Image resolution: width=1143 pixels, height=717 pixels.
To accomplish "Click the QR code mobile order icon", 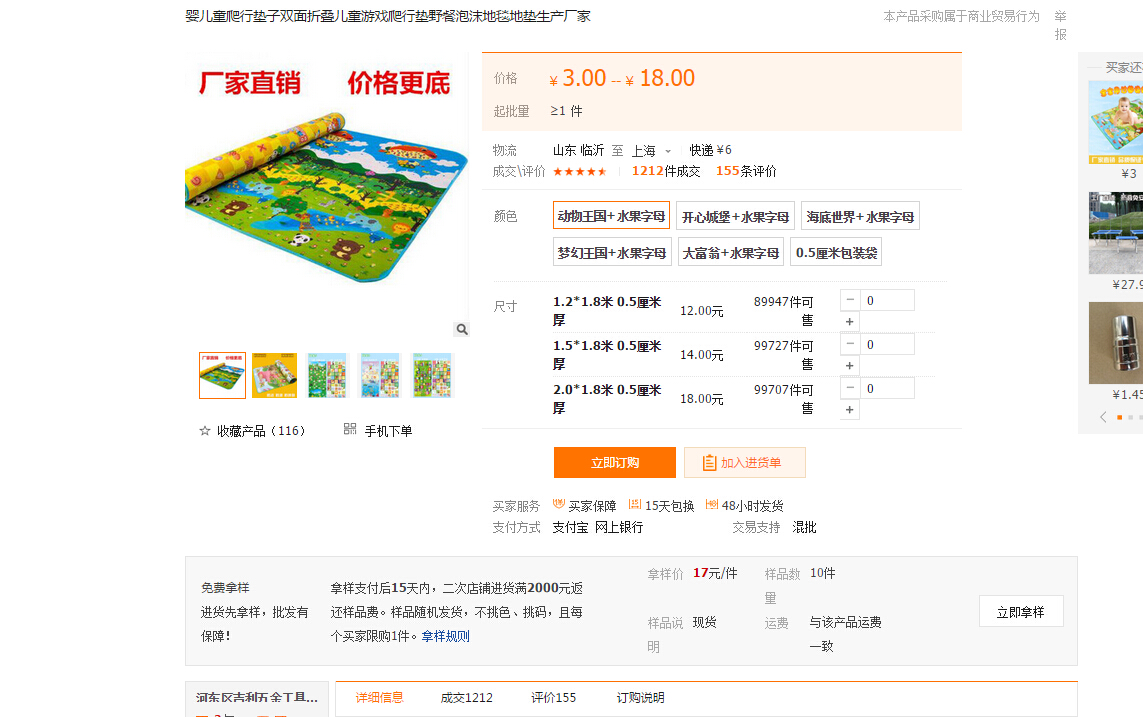I will tap(350, 429).
